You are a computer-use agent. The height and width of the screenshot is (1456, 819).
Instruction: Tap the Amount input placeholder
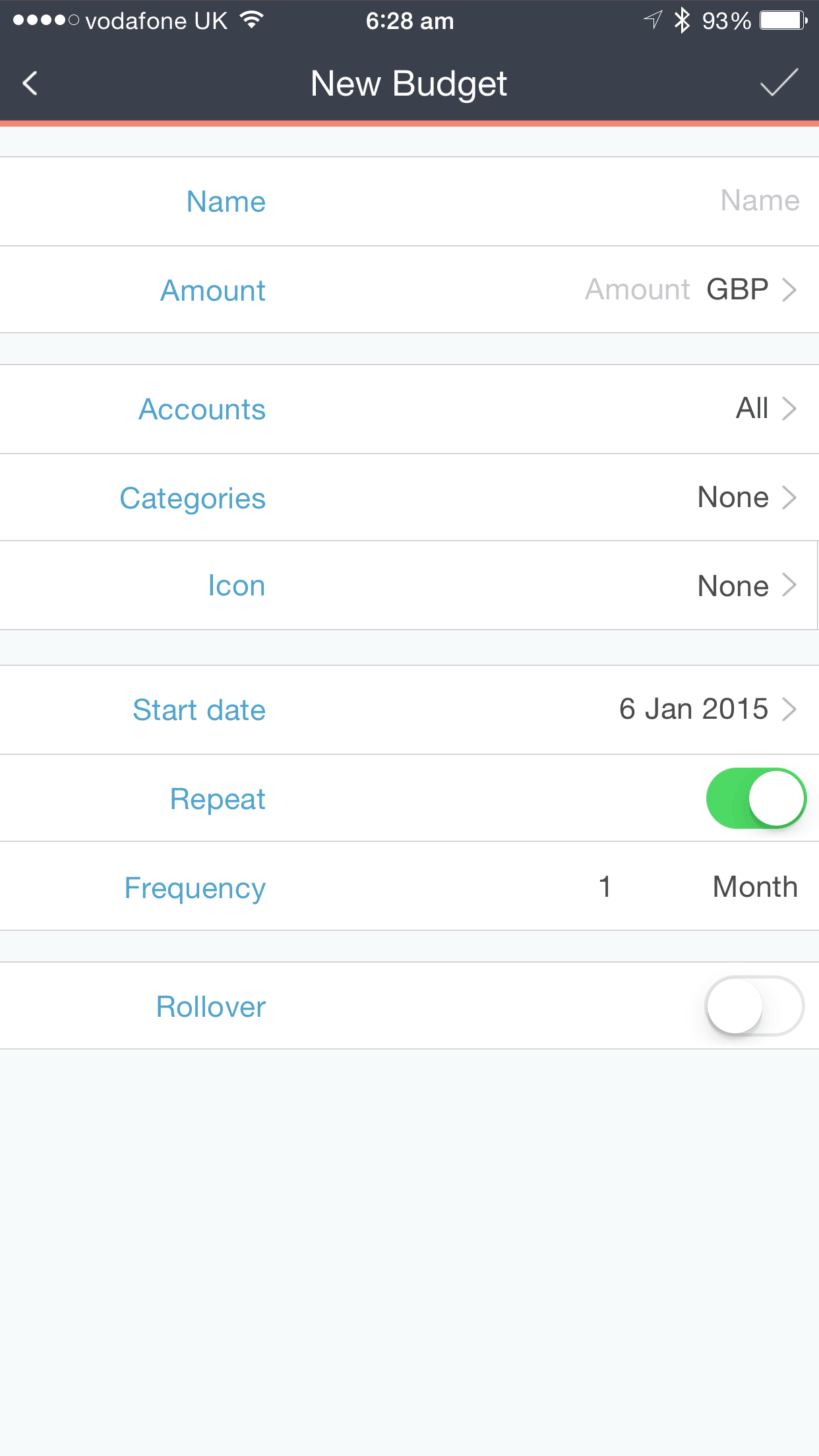pyautogui.click(x=637, y=289)
